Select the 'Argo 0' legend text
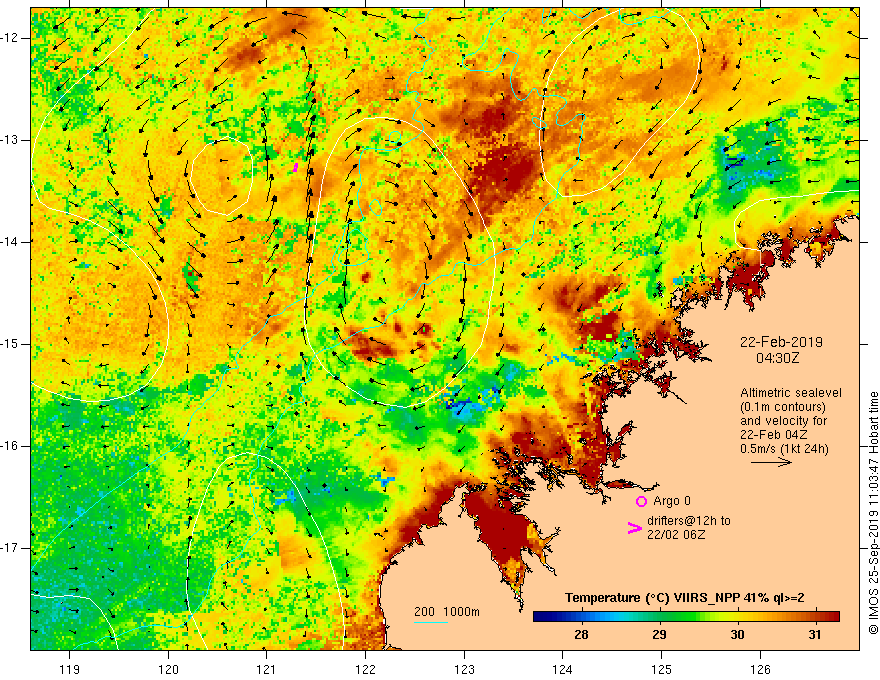 click(x=672, y=501)
